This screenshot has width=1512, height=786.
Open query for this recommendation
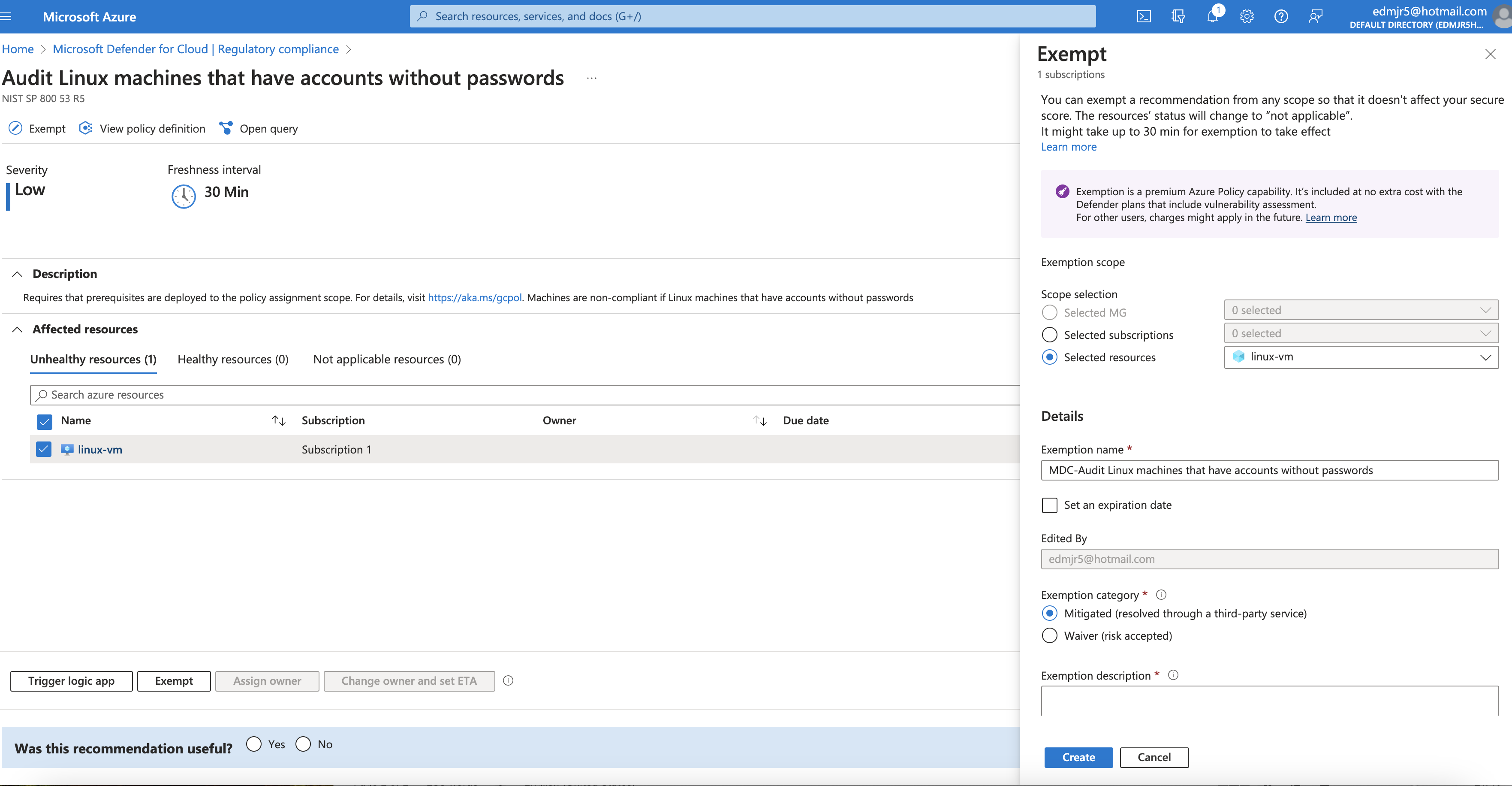tap(258, 128)
